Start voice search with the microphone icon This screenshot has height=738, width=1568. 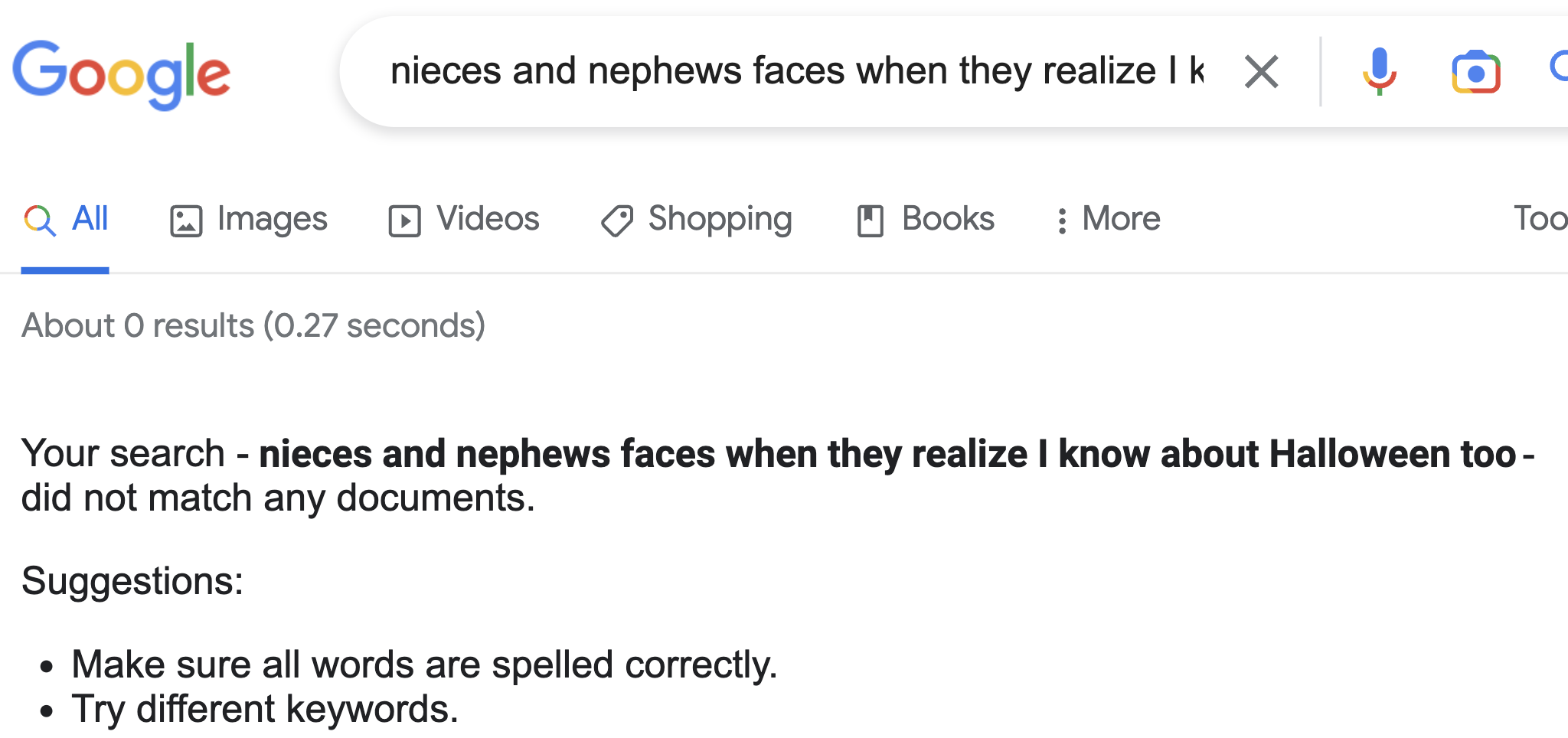(x=1379, y=72)
